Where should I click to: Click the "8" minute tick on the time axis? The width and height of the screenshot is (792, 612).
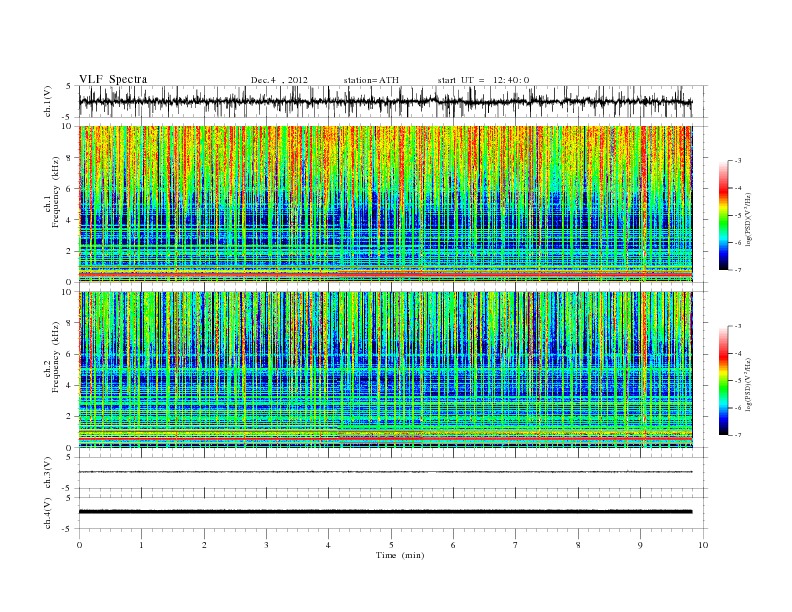578,545
